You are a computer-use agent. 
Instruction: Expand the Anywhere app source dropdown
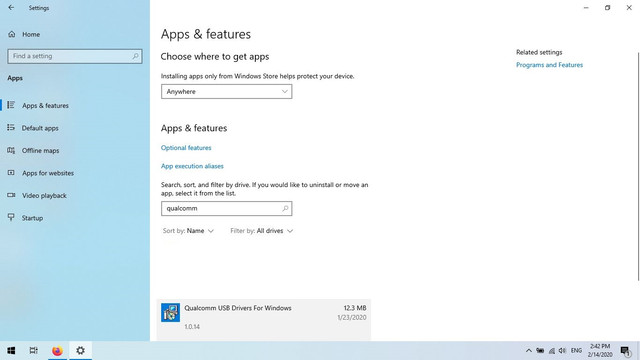tap(227, 91)
